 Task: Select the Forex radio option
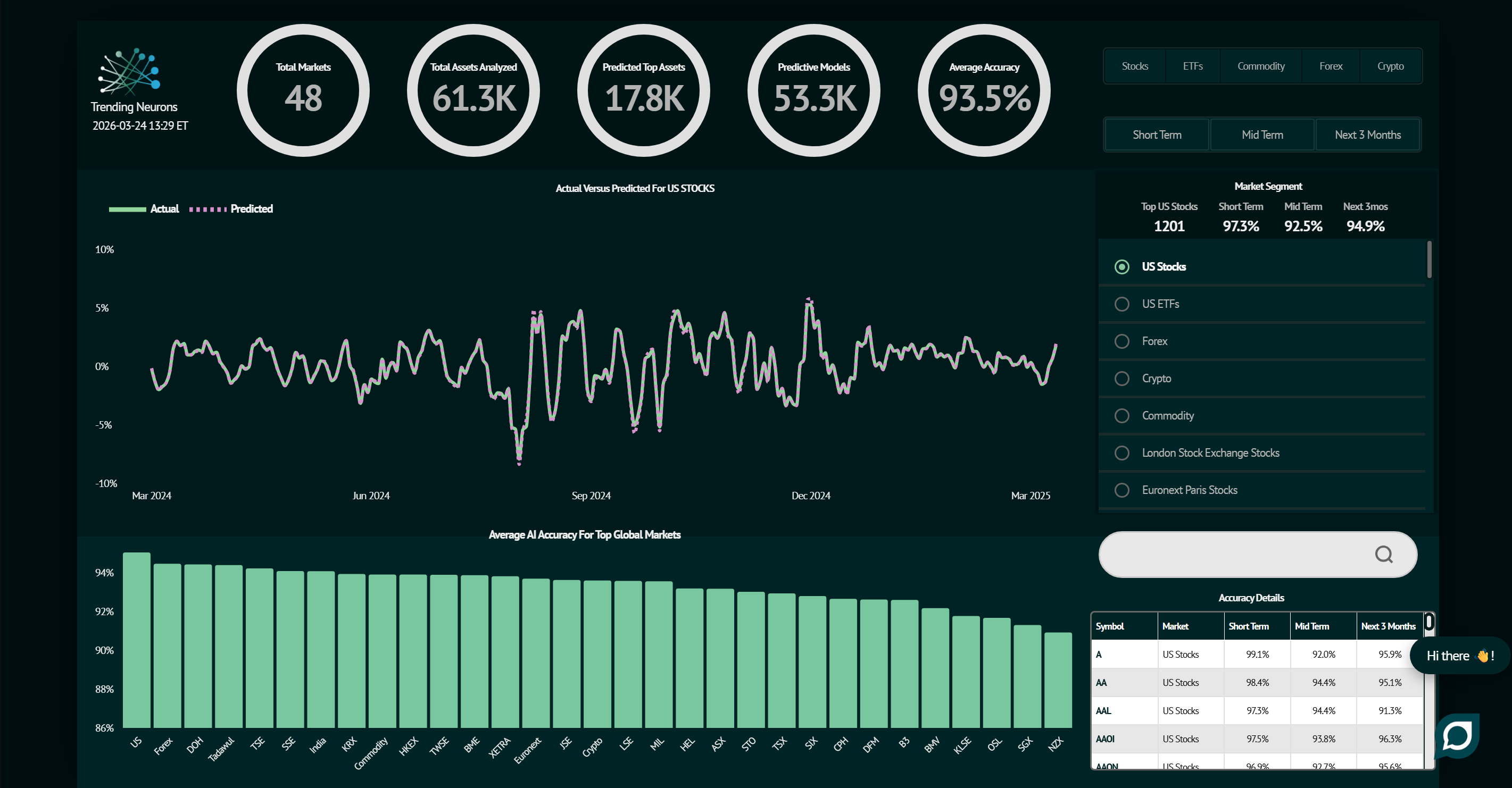(x=1121, y=341)
